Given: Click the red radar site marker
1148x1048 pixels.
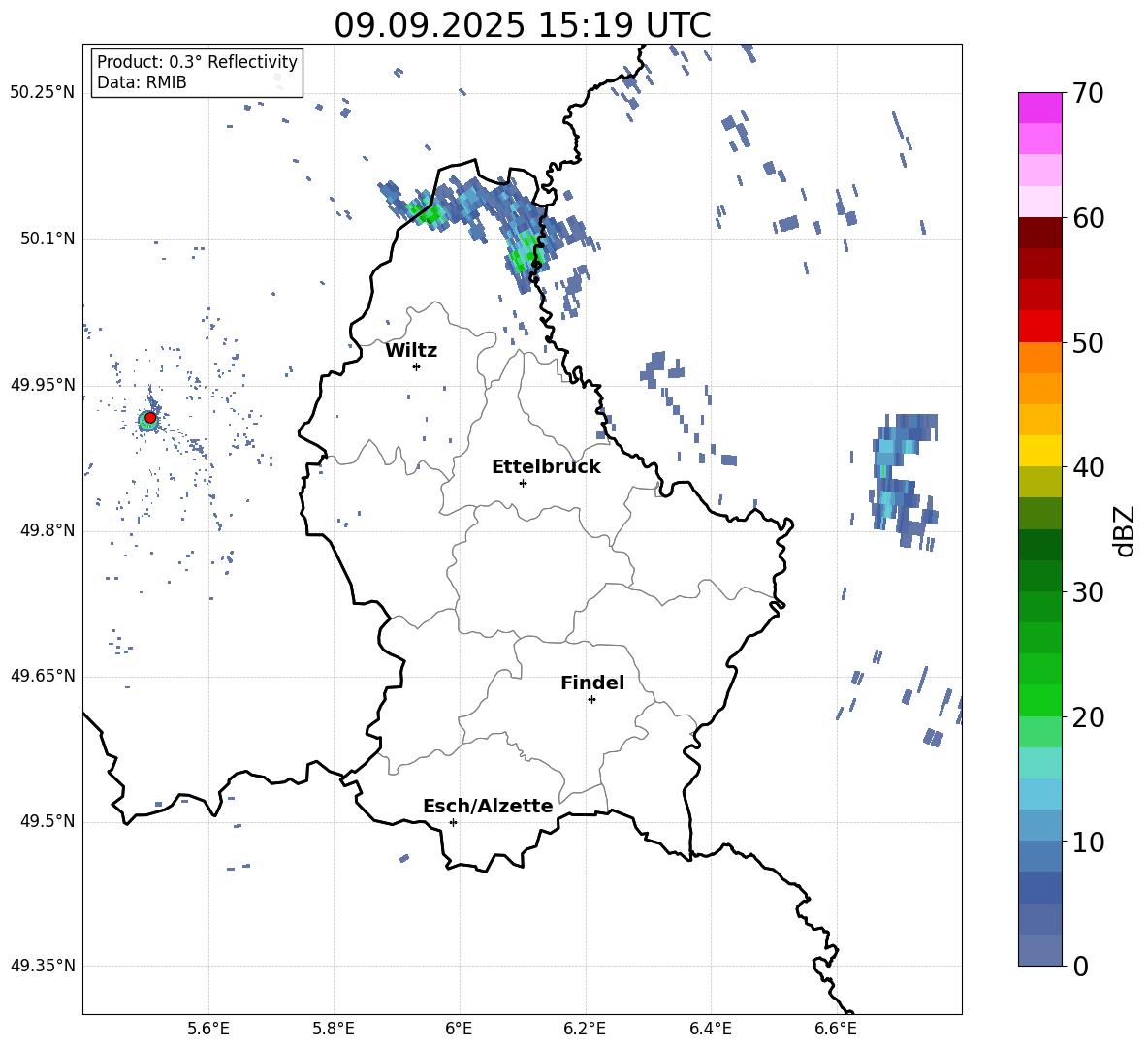Looking at the screenshot, I should pos(150,418).
